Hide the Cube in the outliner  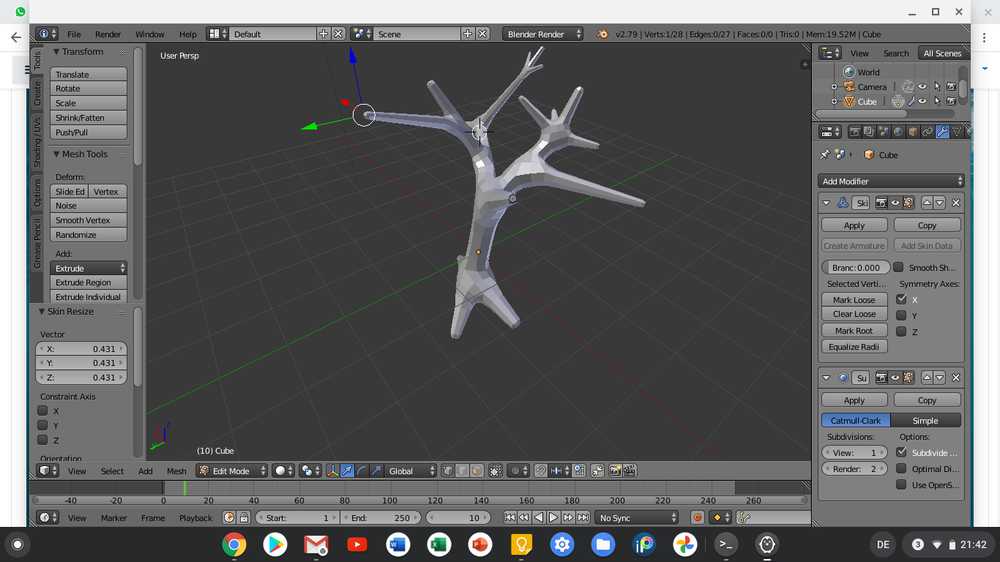[922, 102]
